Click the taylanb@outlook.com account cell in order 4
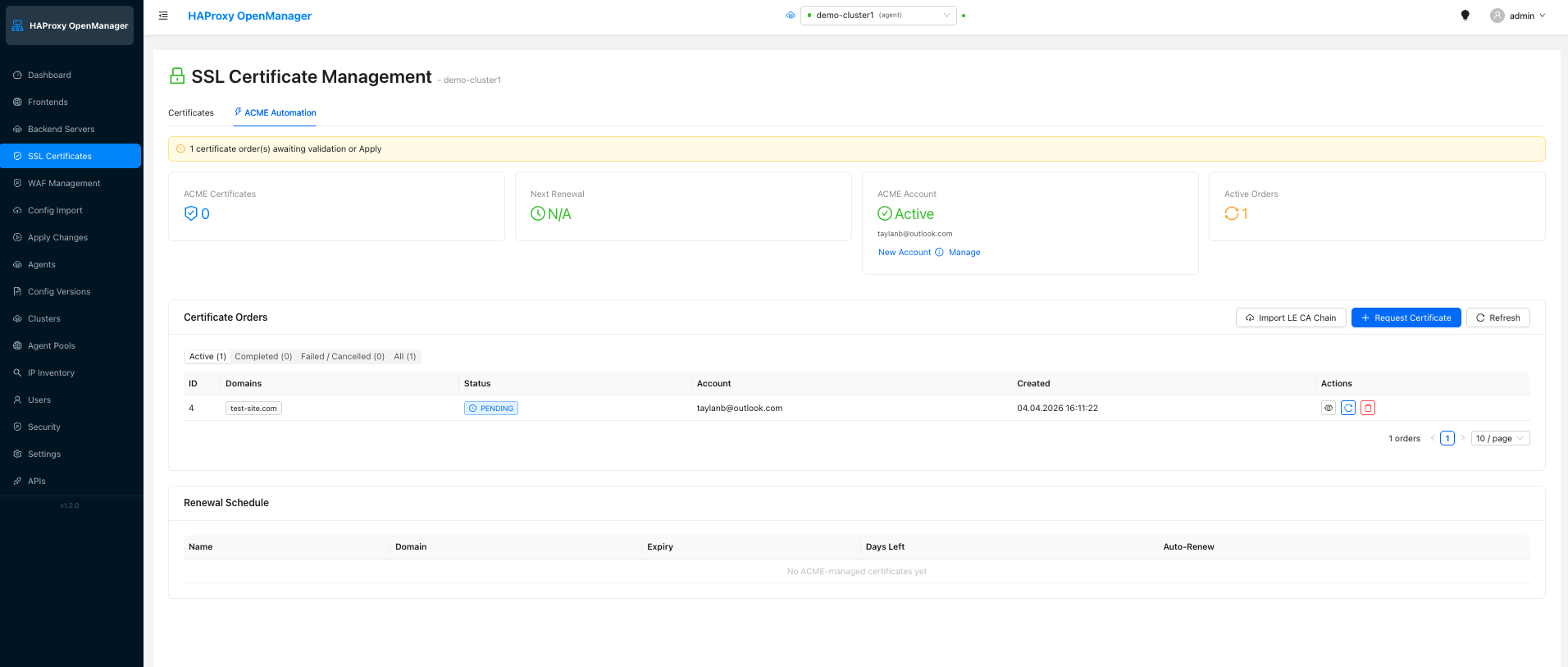Viewport: 1568px width, 667px height. (x=740, y=408)
